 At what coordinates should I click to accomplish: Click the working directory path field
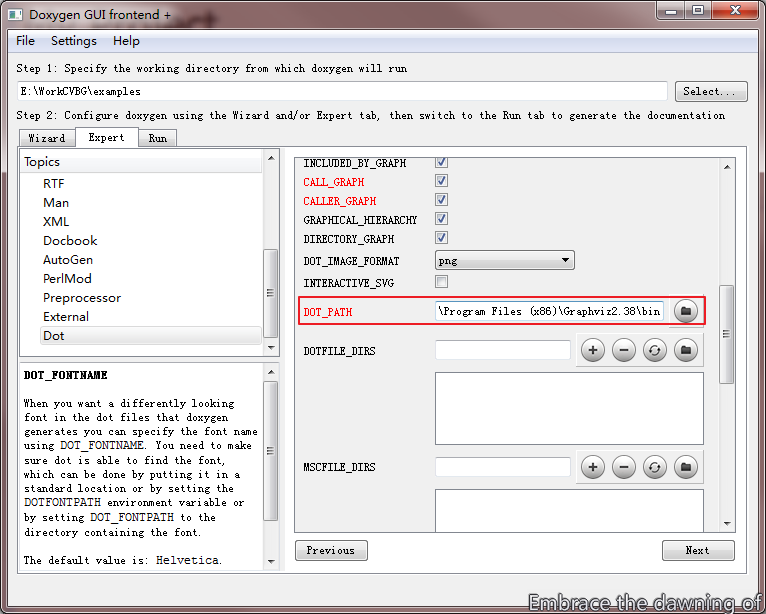tap(342, 91)
